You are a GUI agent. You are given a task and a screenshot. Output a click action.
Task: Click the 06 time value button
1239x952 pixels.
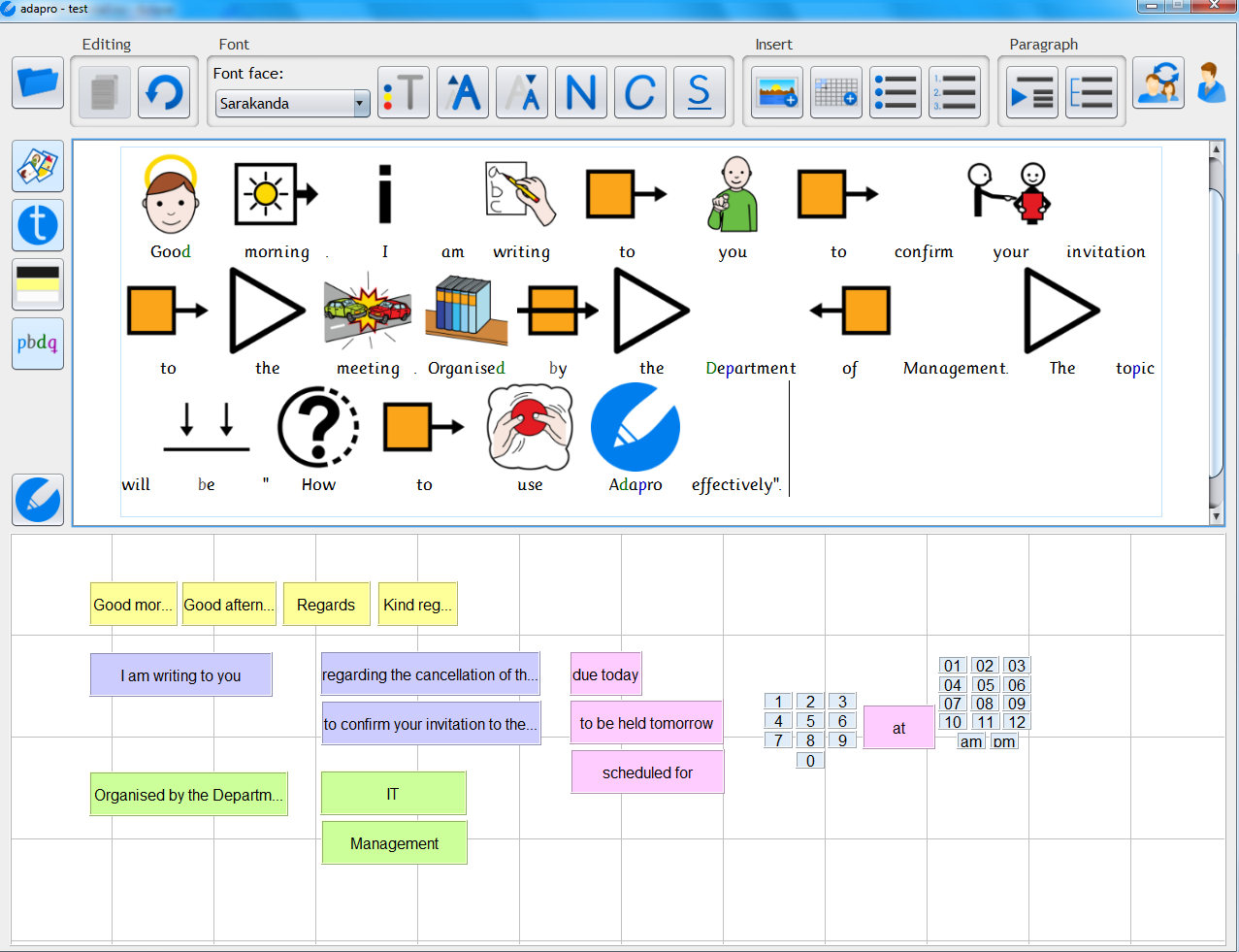pos(1016,685)
